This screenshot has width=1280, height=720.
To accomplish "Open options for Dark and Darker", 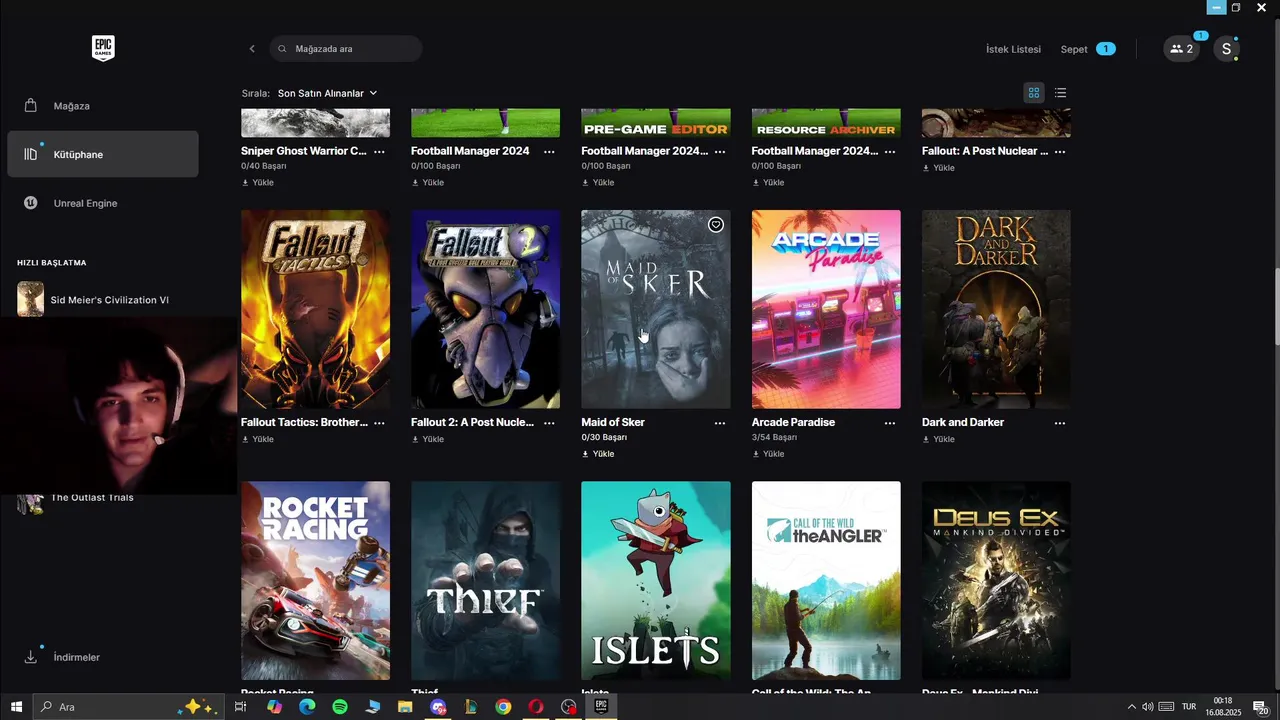I will pyautogui.click(x=1059, y=423).
